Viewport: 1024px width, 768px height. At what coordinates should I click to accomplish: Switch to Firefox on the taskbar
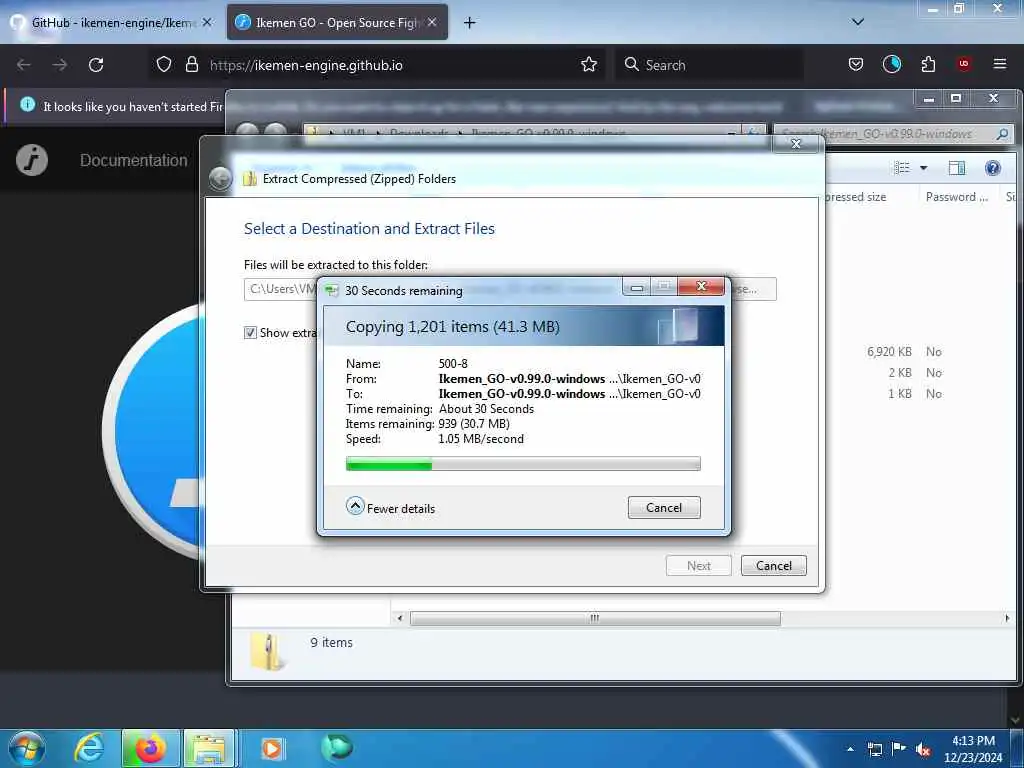[150, 748]
